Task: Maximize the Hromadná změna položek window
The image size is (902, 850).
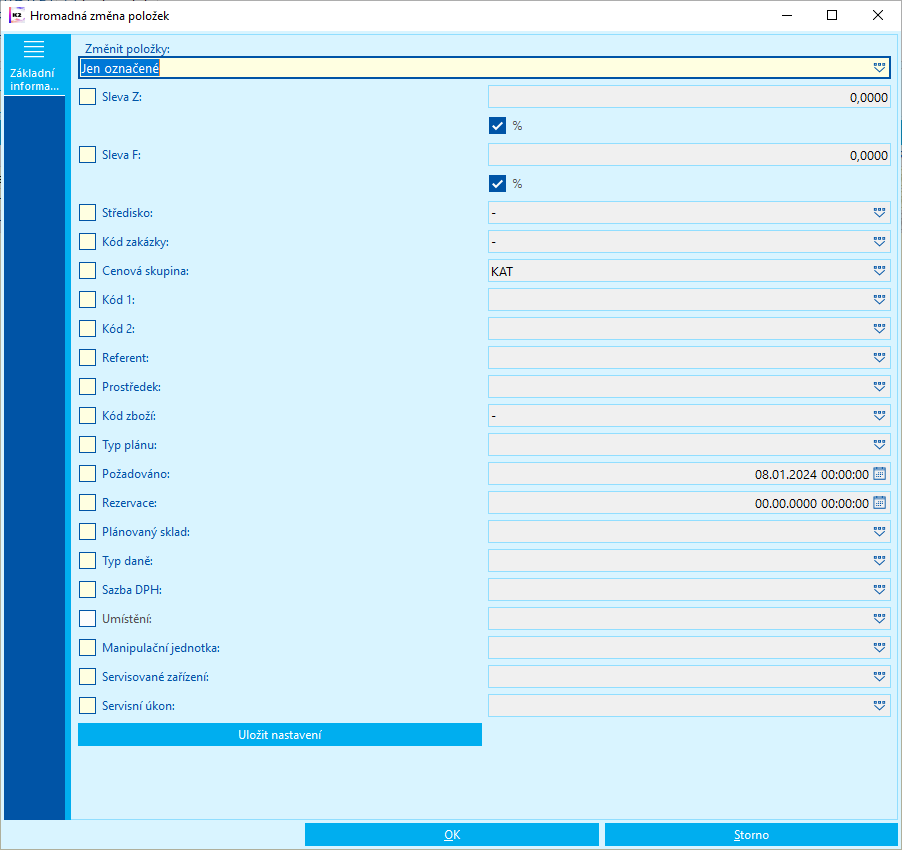Action: (x=832, y=16)
